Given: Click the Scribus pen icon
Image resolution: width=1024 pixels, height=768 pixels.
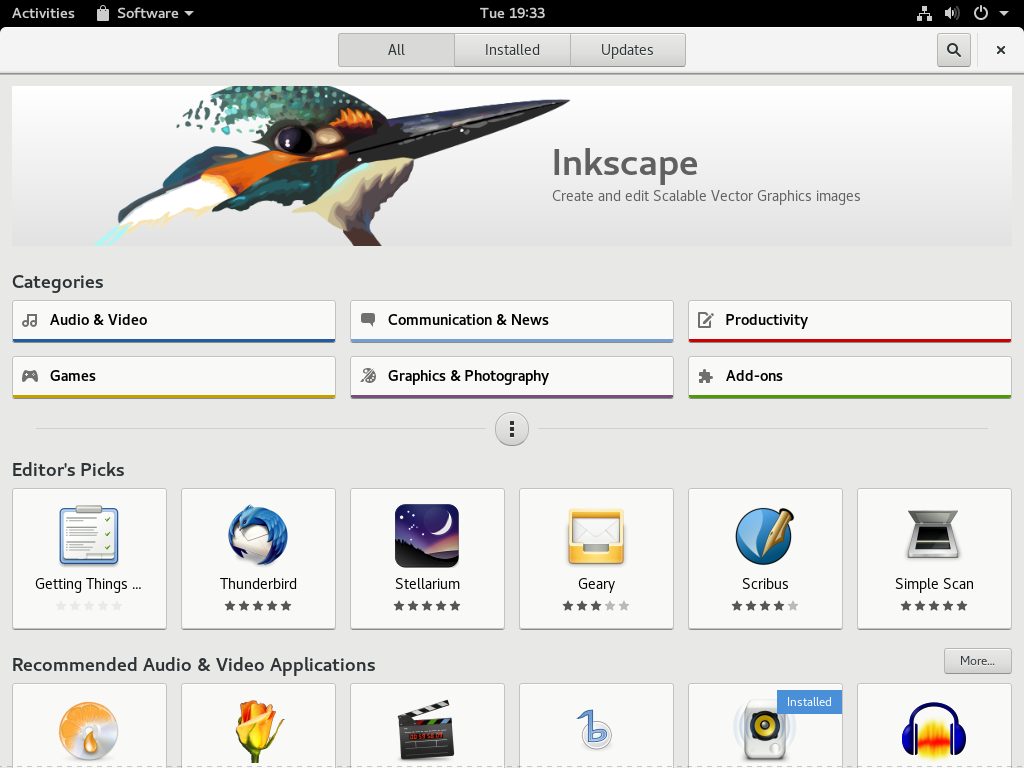Looking at the screenshot, I should click(x=765, y=536).
